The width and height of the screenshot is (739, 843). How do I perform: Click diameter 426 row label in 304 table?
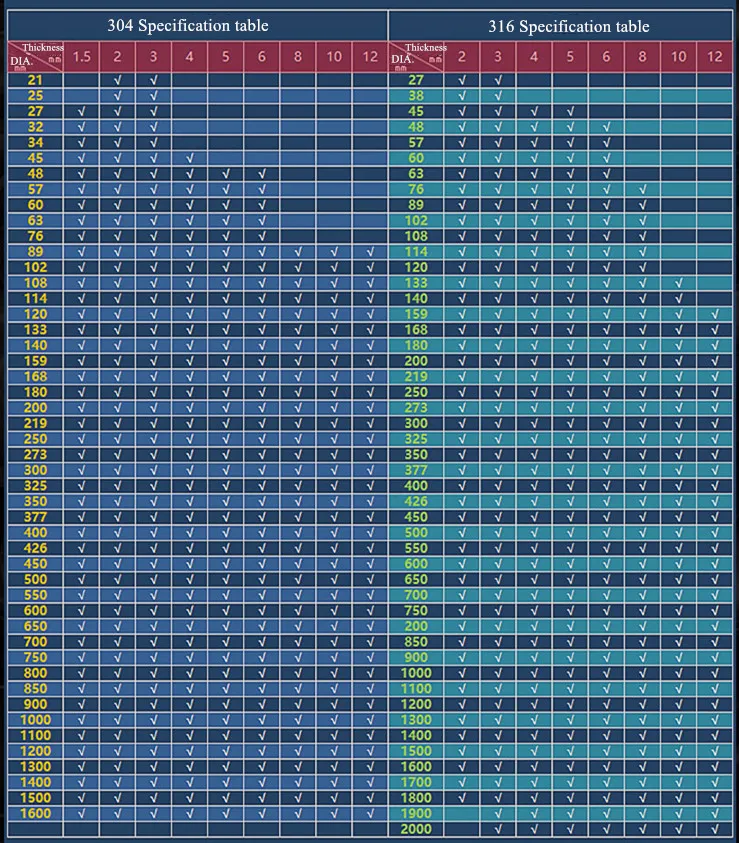point(35,547)
